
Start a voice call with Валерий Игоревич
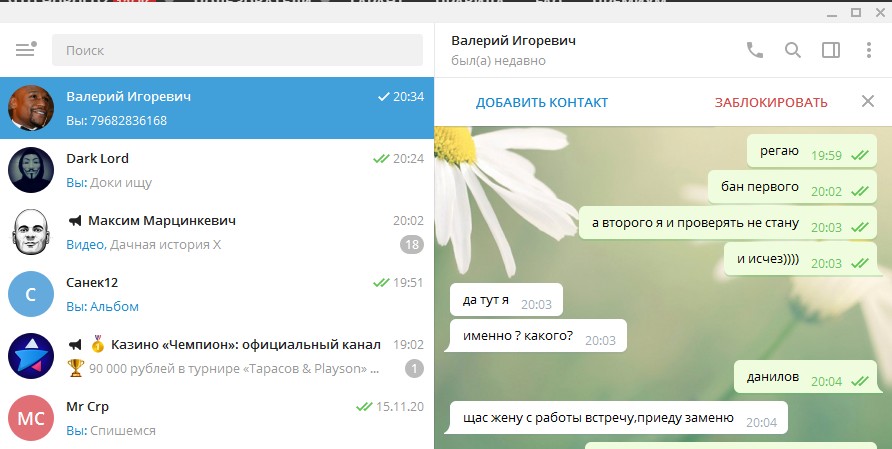[x=754, y=50]
